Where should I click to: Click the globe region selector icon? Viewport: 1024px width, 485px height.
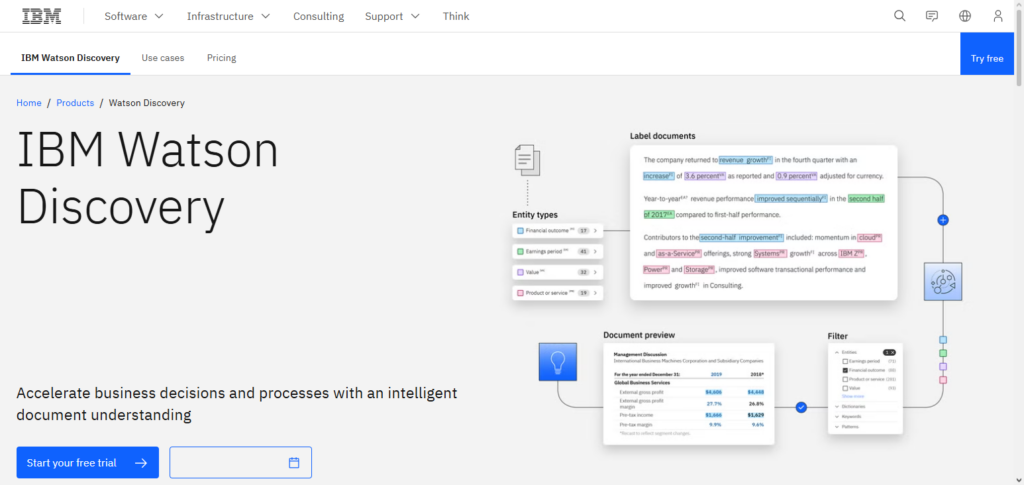(x=965, y=16)
